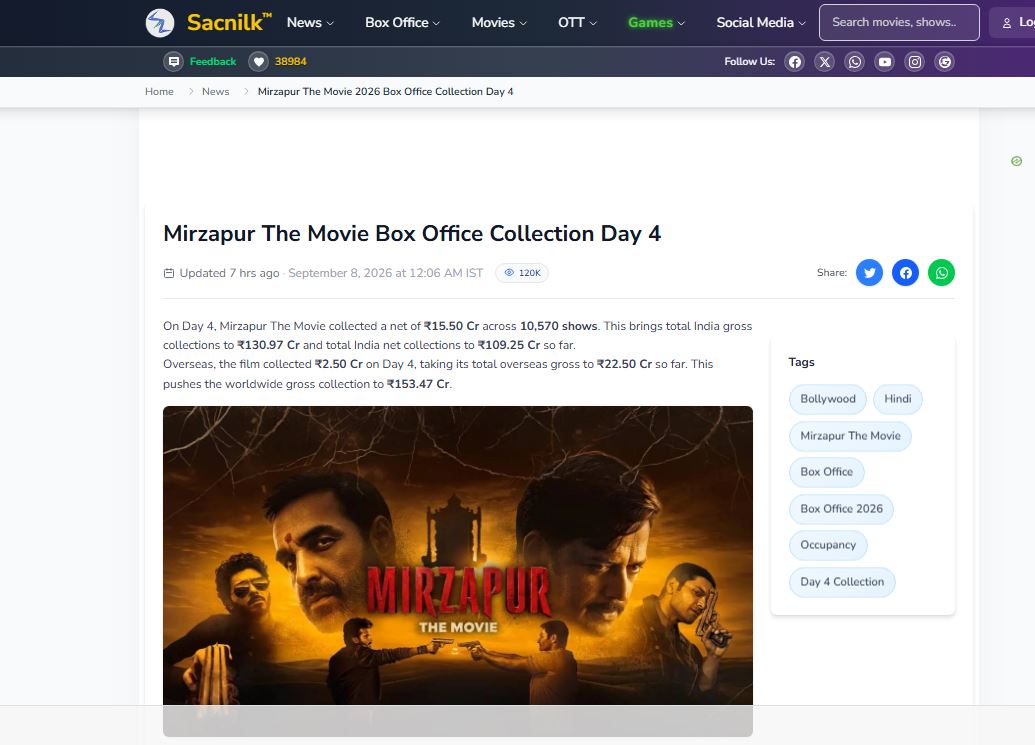Expand the Movies dropdown menu

coord(499,22)
